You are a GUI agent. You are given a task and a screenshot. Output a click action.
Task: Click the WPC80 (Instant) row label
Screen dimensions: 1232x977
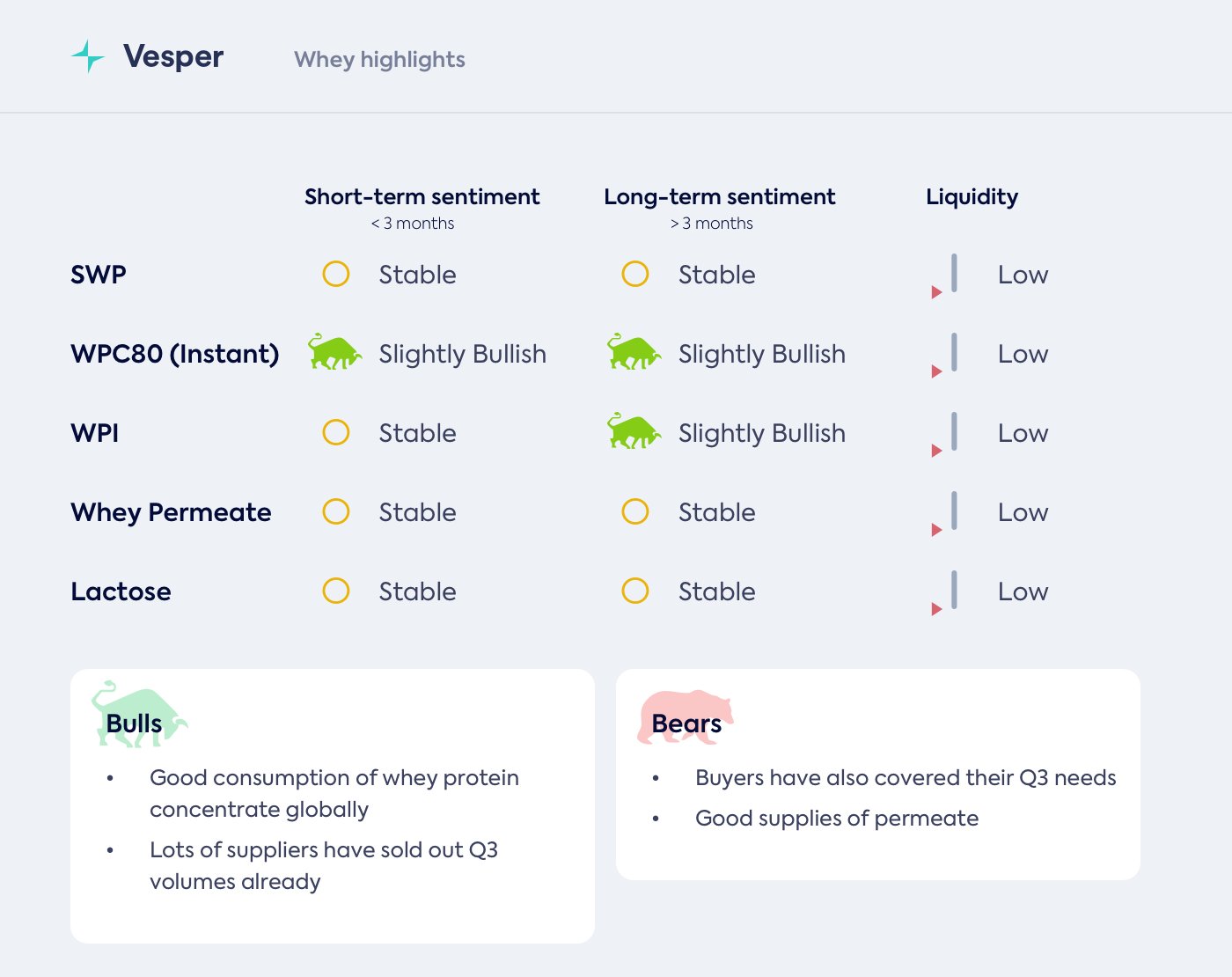(x=175, y=354)
